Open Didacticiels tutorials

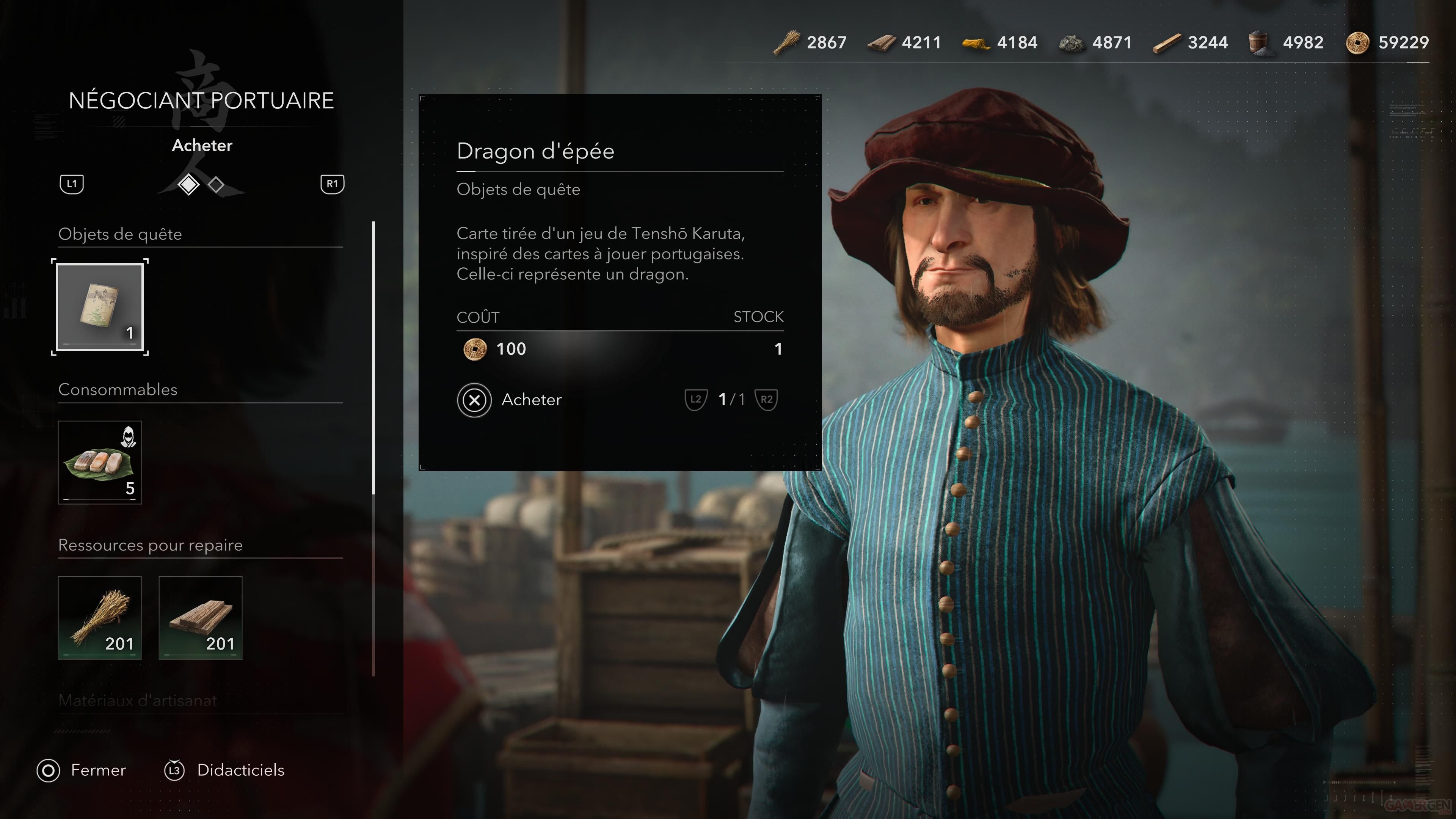click(x=224, y=770)
